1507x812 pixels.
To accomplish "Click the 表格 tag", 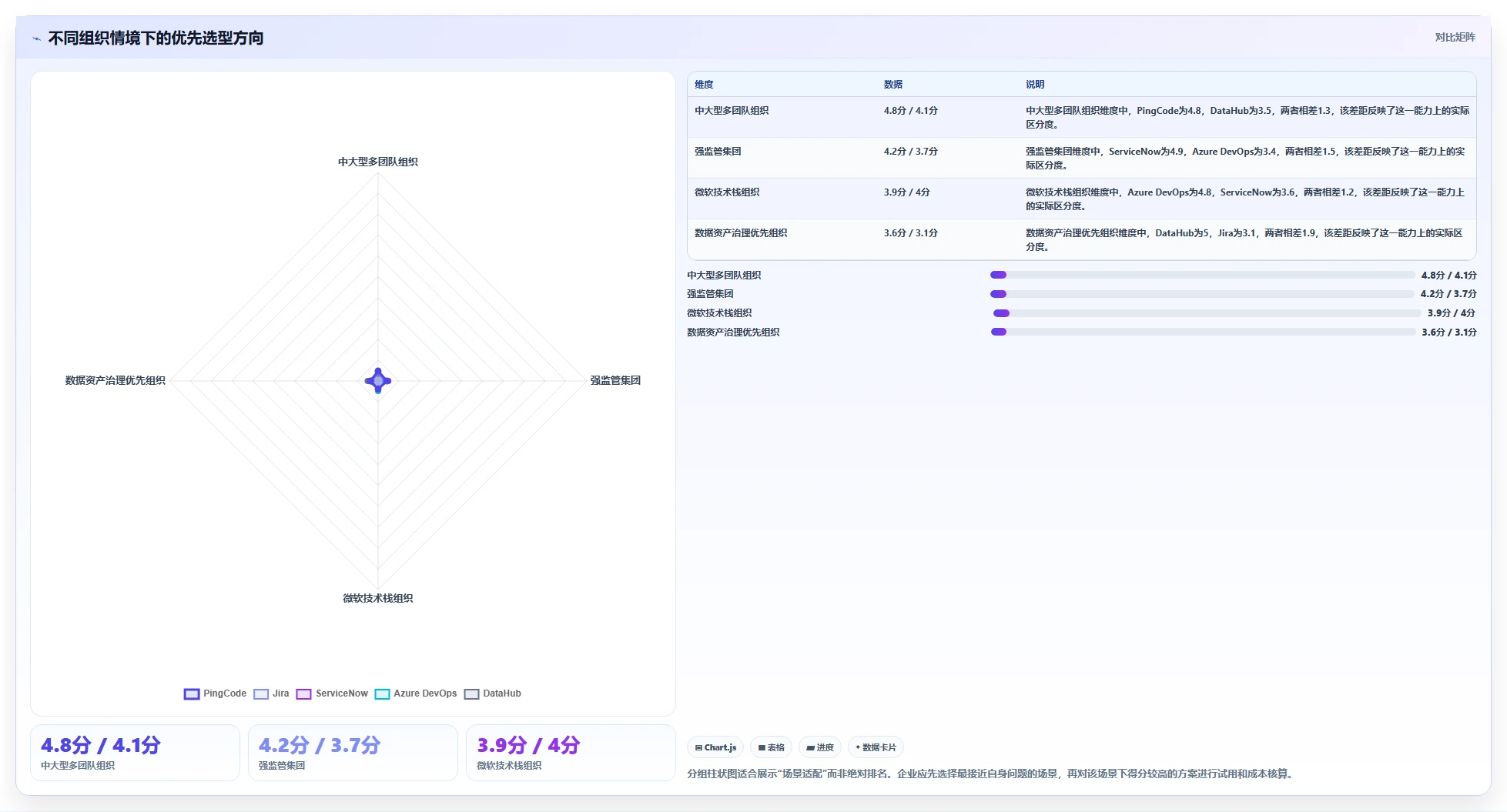I will [771, 747].
